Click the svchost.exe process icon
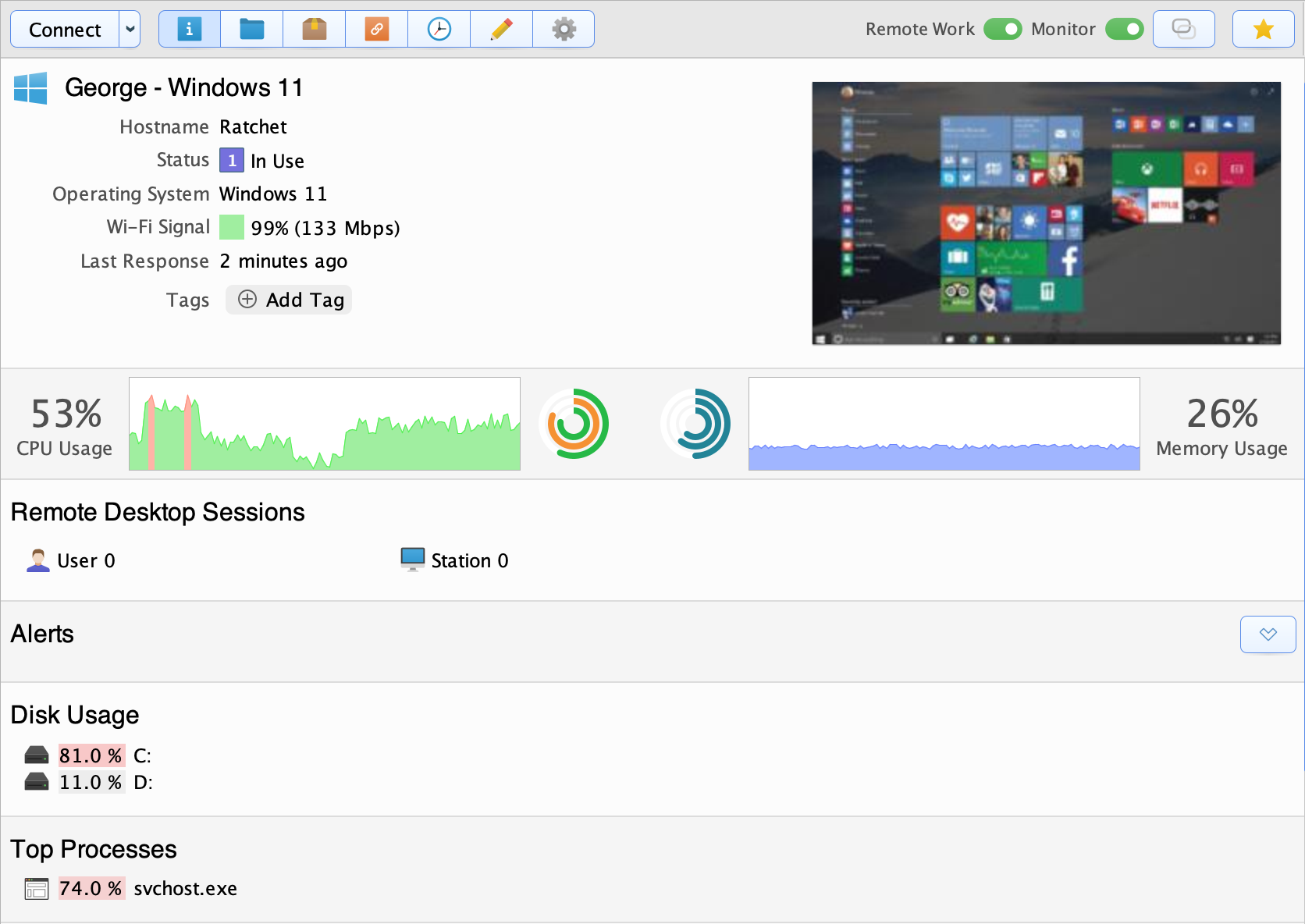Image resolution: width=1305 pixels, height=924 pixels. (37, 889)
